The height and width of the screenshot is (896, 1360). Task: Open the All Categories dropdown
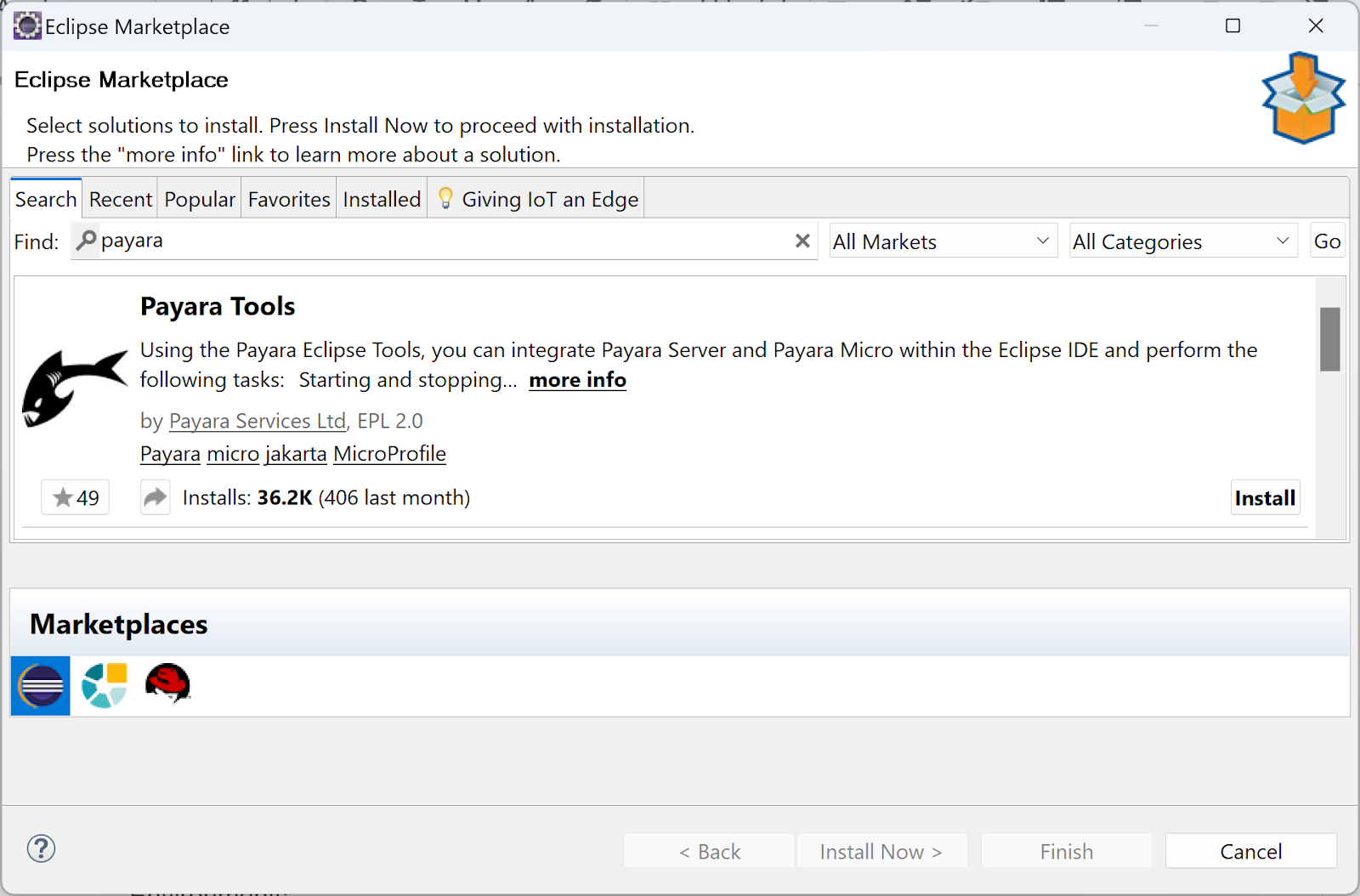(x=1183, y=241)
